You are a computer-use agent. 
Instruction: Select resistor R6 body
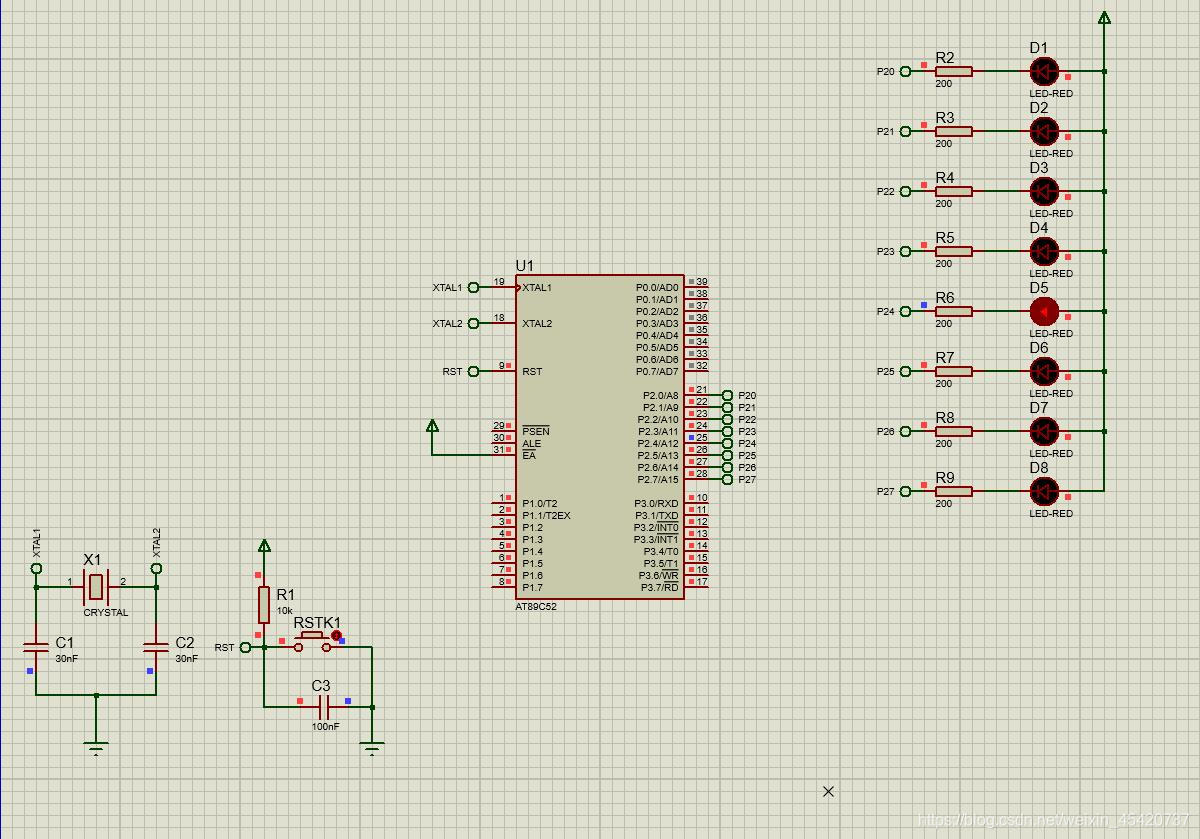click(x=953, y=311)
